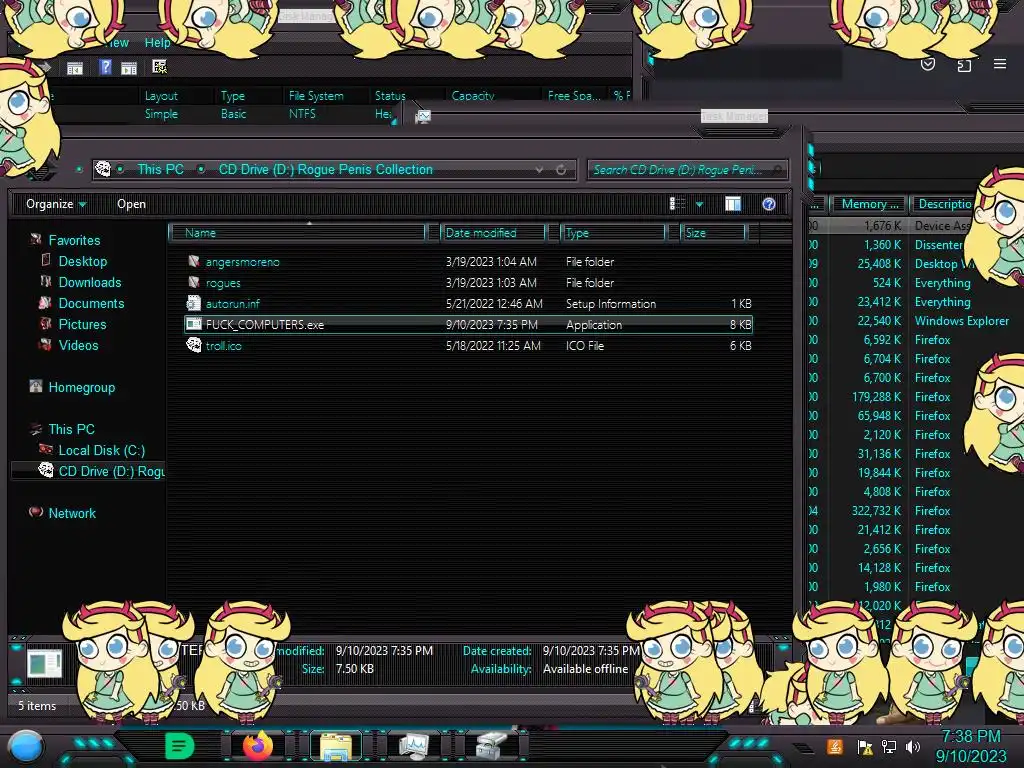This screenshot has height=768, width=1024.
Task: Select the Windows Explorer process row
Action: (916, 321)
